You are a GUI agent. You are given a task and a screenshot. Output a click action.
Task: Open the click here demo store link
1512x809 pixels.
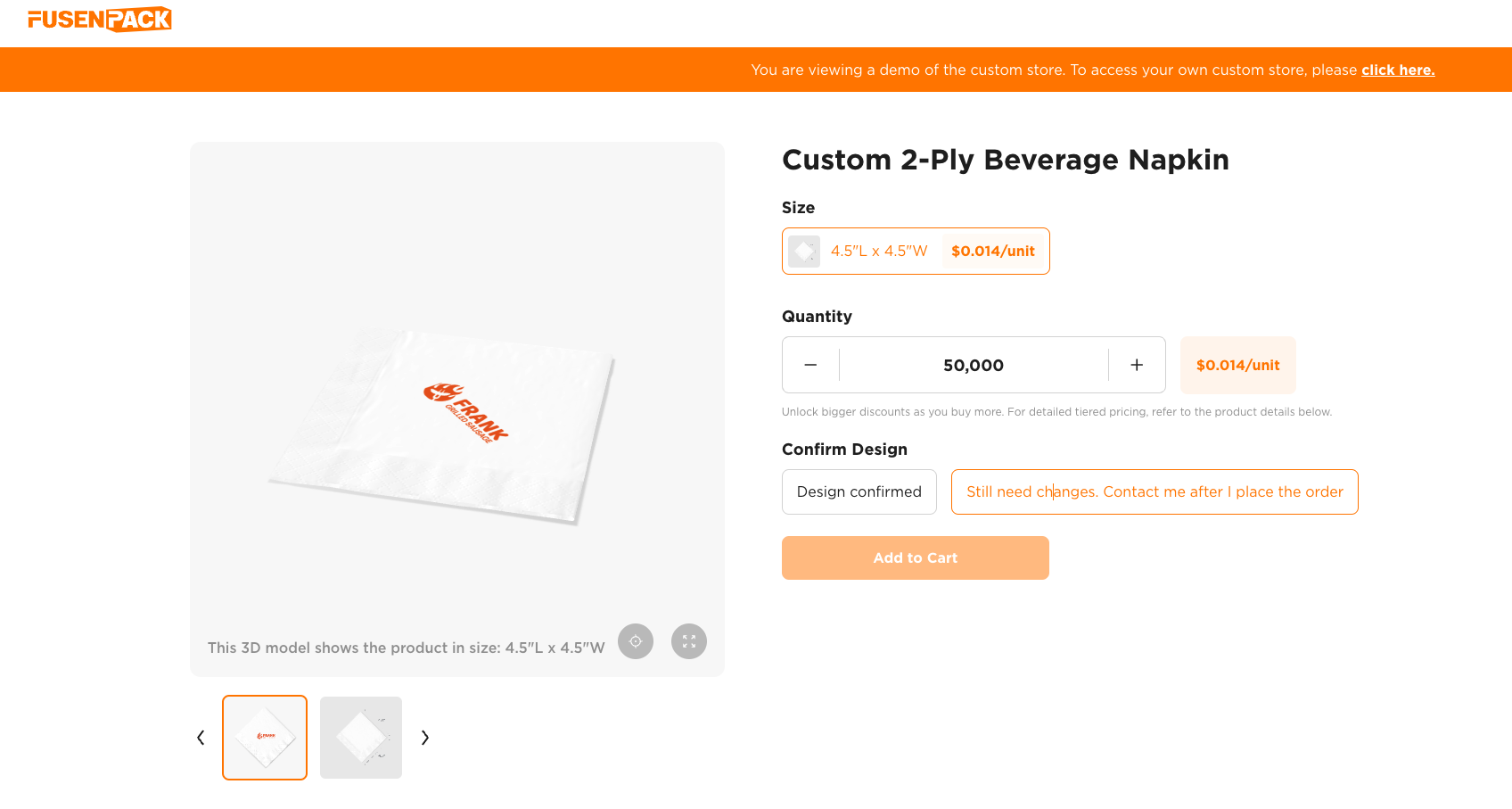coord(1397,70)
